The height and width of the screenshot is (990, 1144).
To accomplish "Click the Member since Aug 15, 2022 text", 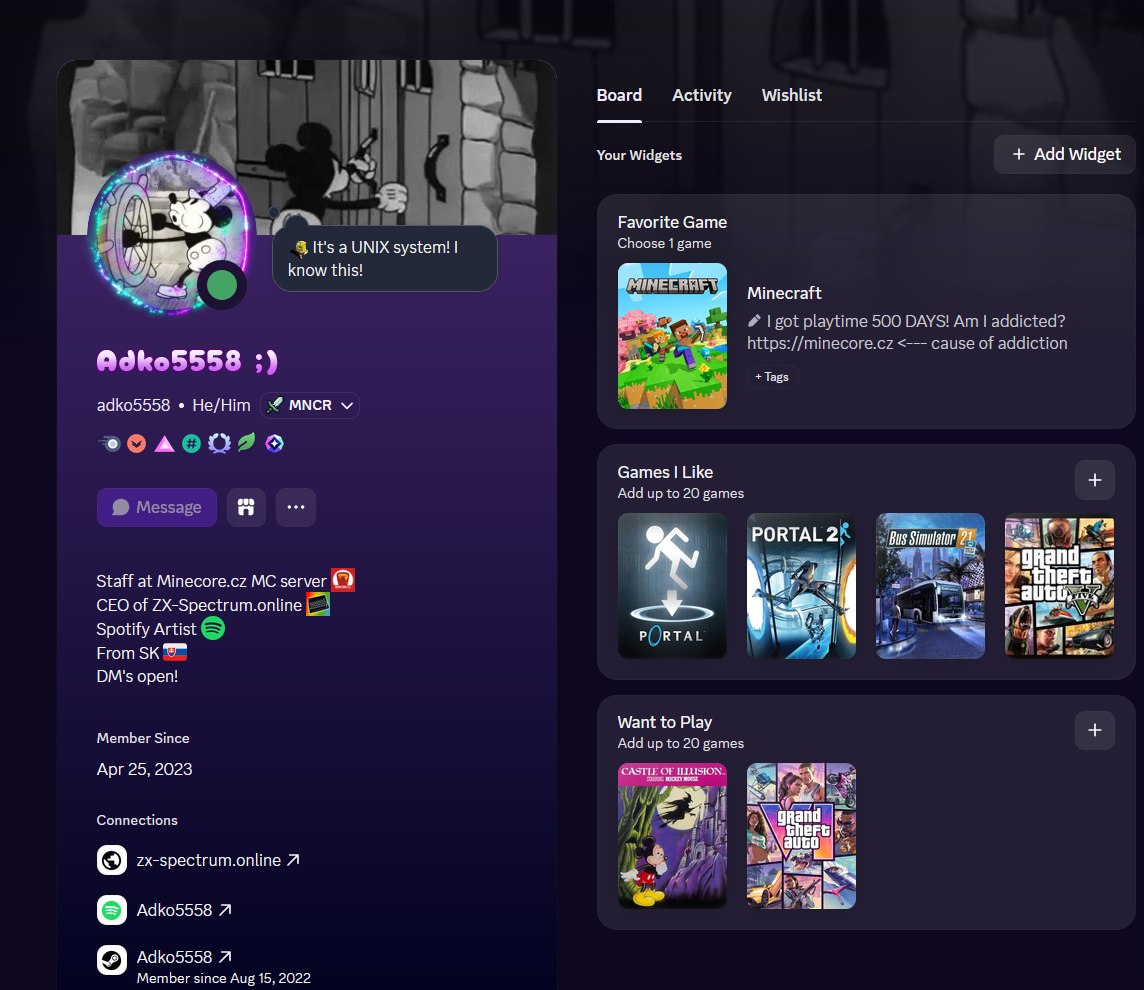I will point(223,978).
